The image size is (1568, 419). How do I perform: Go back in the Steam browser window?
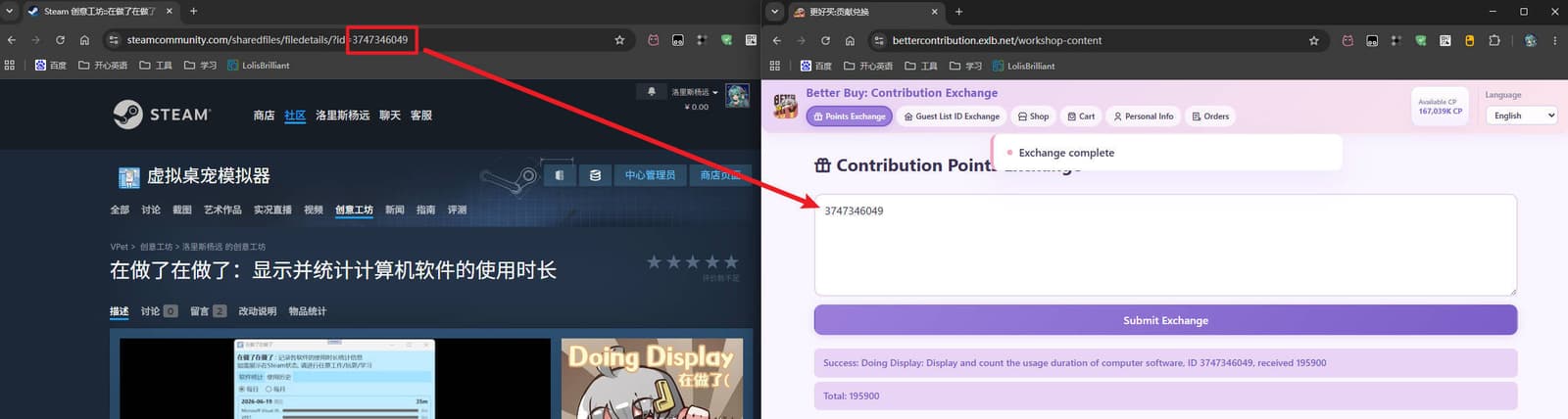12,40
